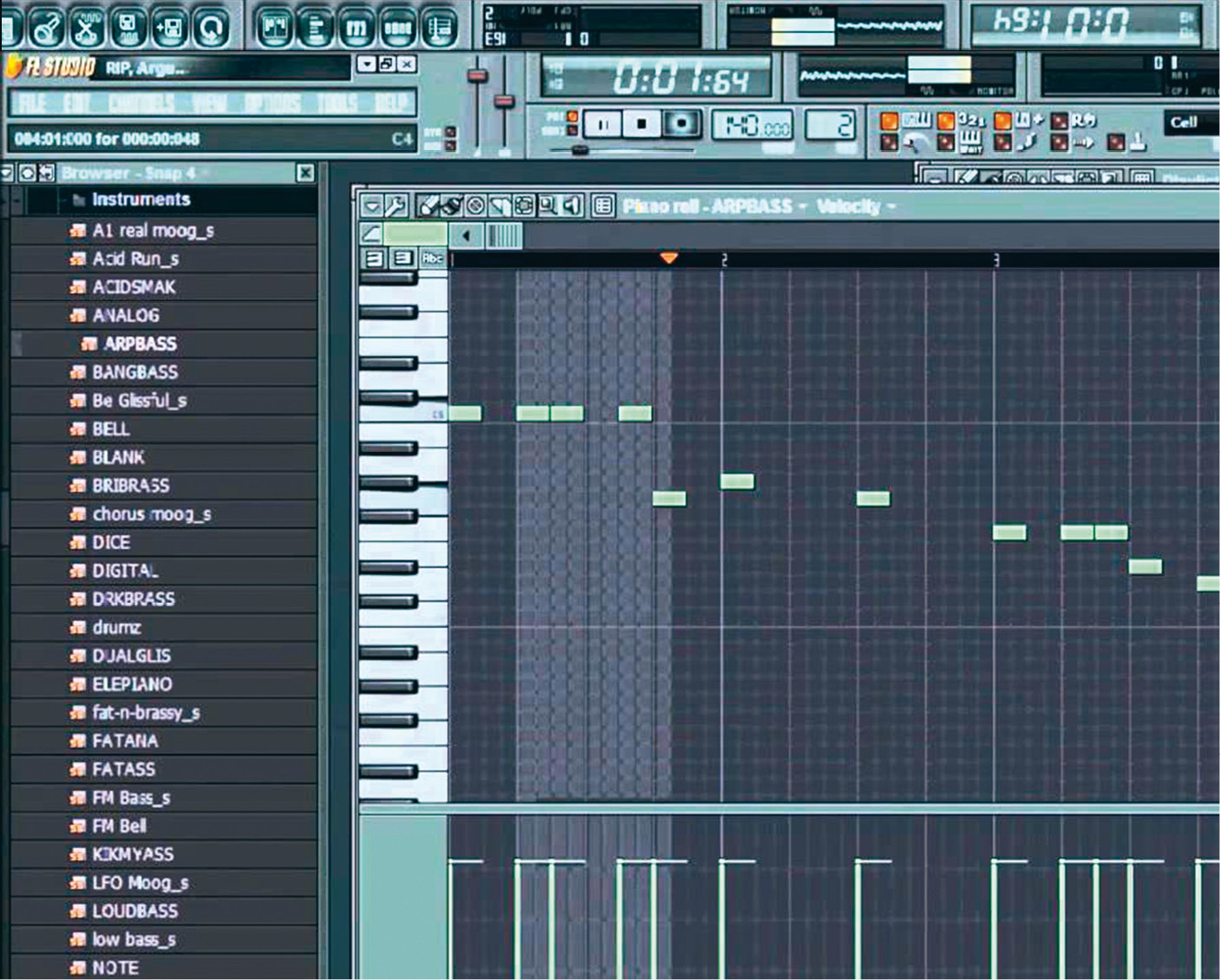Switch to song mode with the SONG light
Viewport: 1220px width, 980px height.
point(572,131)
